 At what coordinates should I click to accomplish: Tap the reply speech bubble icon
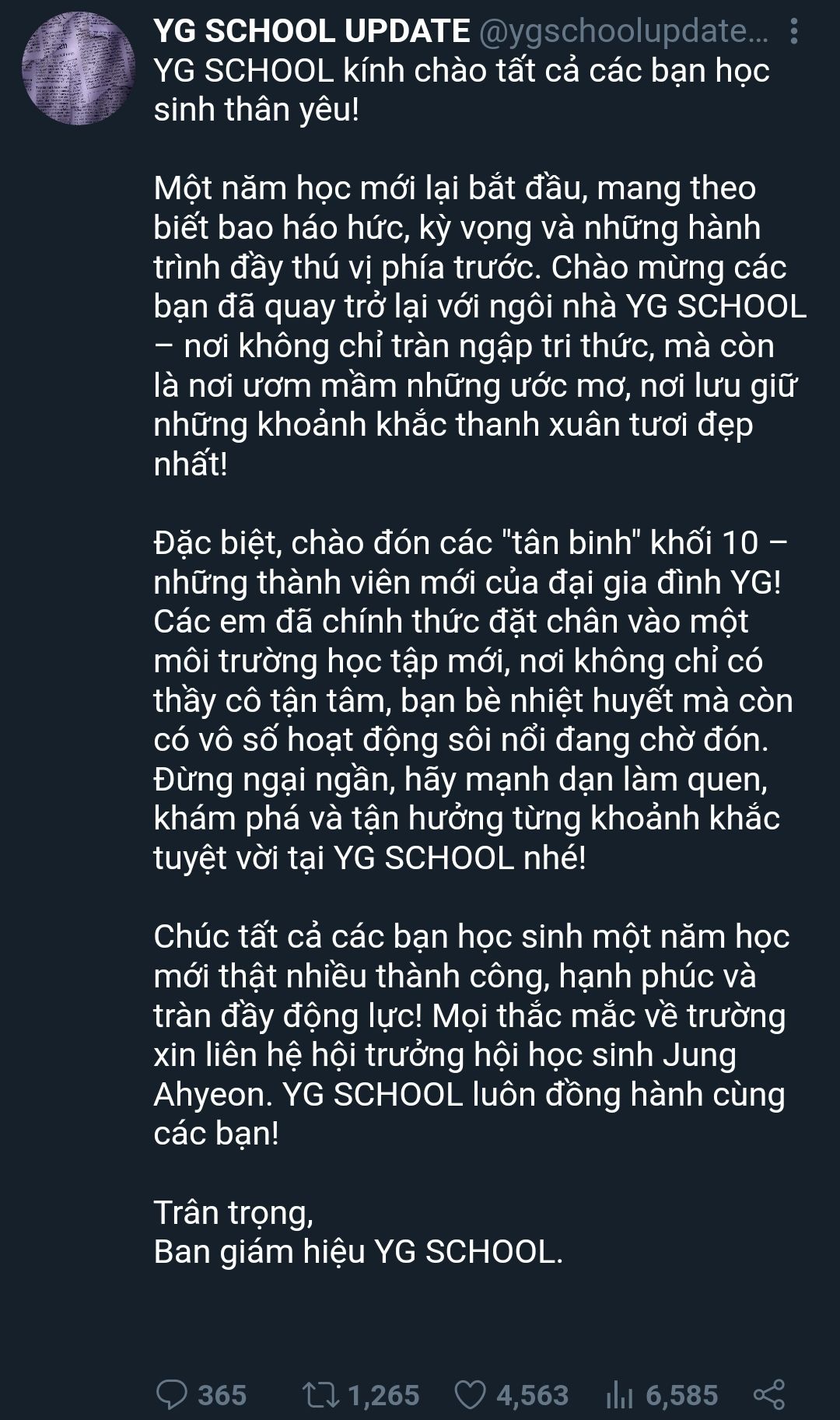(x=171, y=1395)
